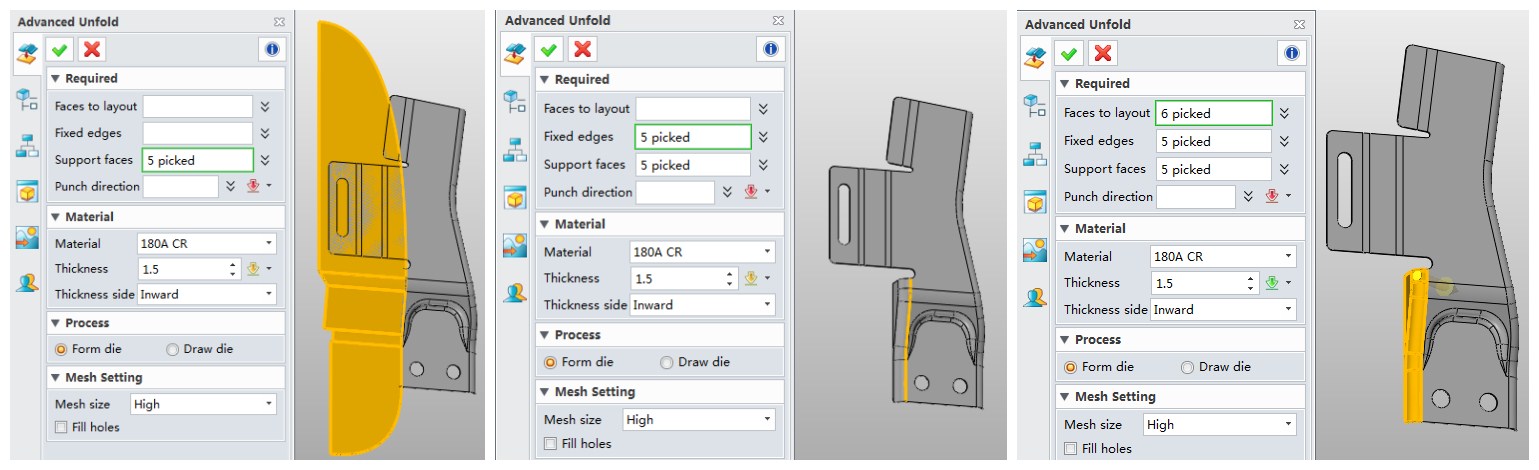The image size is (1539, 470).
Task: Select the unfold tab icon in left panel sidebar
Action: point(27,55)
